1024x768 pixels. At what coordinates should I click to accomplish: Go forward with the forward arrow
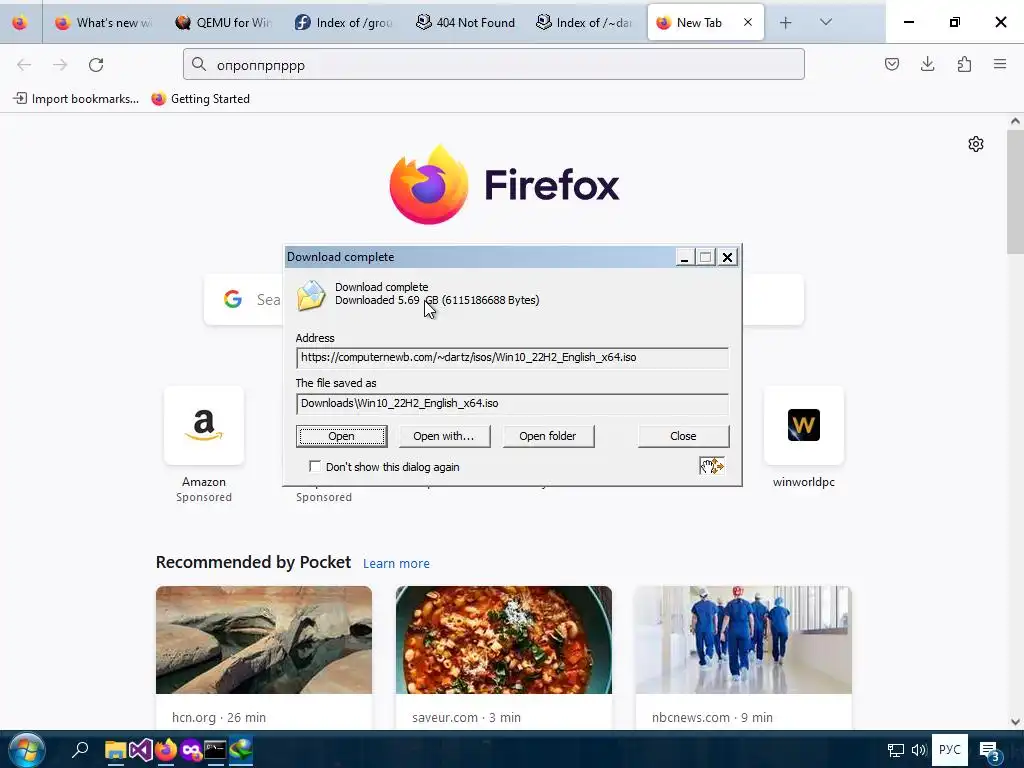tap(60, 65)
